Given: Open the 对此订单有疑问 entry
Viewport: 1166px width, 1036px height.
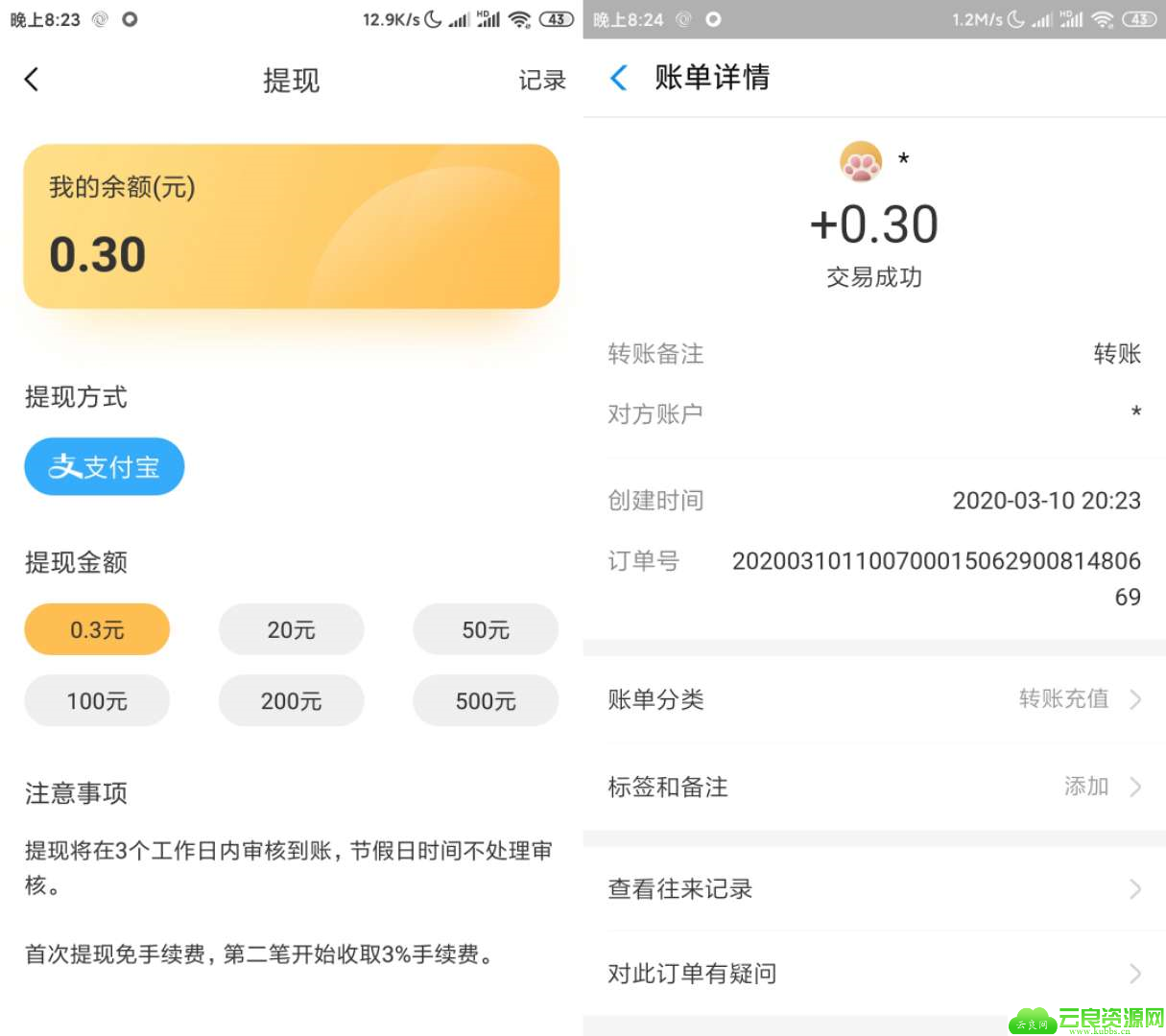Looking at the screenshot, I should coord(874,974).
